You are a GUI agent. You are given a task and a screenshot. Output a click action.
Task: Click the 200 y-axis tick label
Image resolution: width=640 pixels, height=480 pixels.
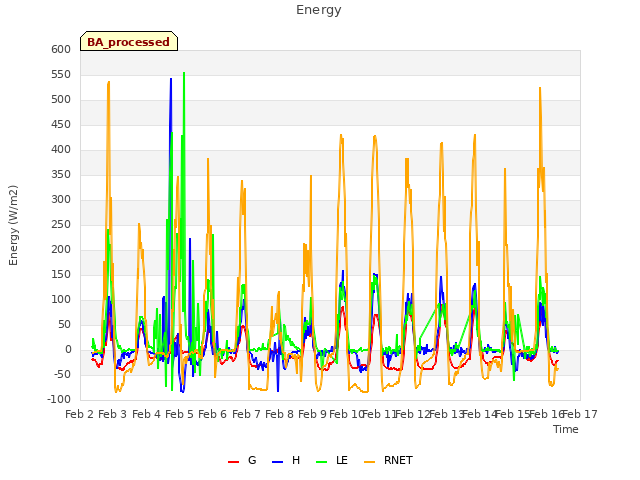pyautogui.click(x=61, y=249)
